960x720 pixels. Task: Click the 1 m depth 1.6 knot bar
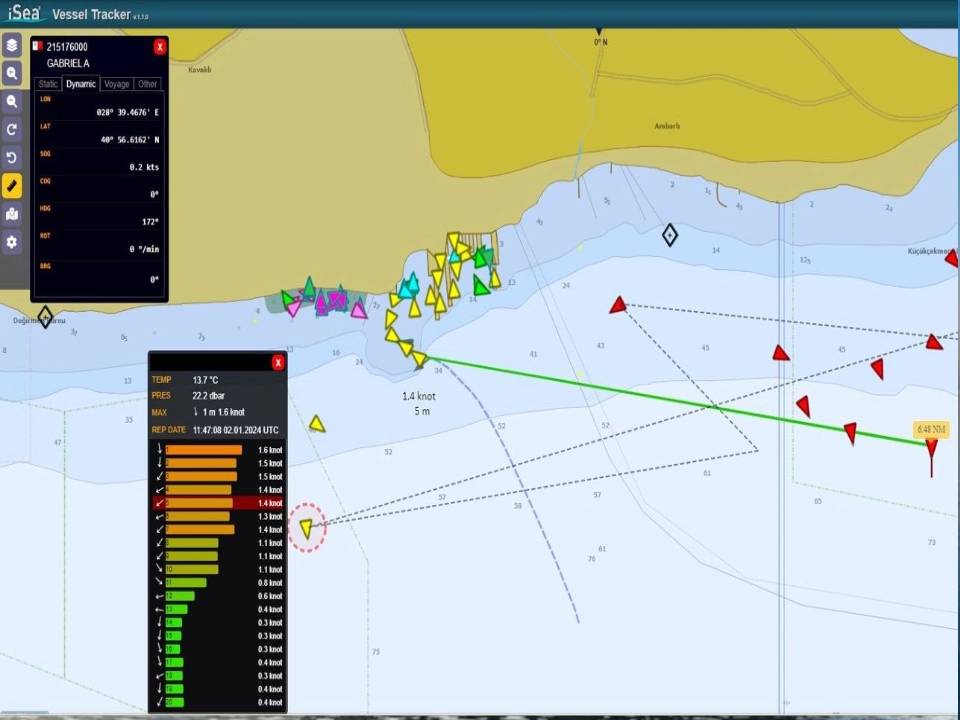(203, 450)
